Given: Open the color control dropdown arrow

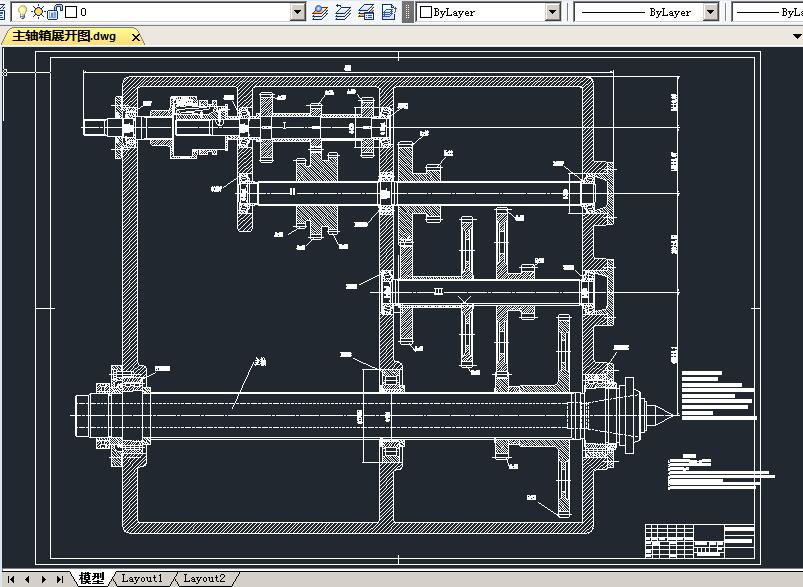Looking at the screenshot, I should click(553, 12).
